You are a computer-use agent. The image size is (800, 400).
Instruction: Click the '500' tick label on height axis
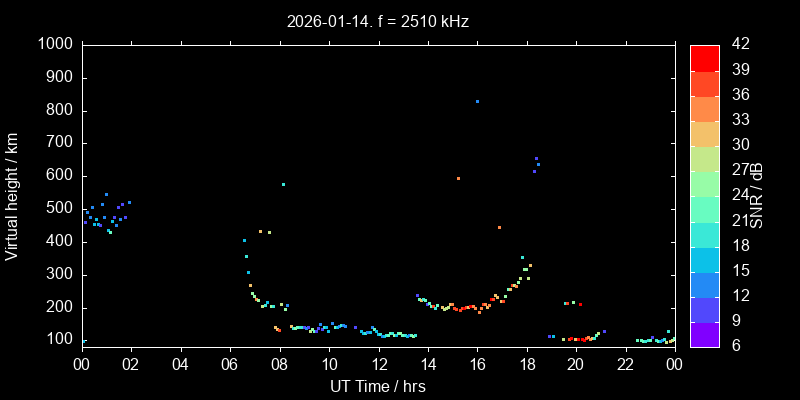pos(59,209)
